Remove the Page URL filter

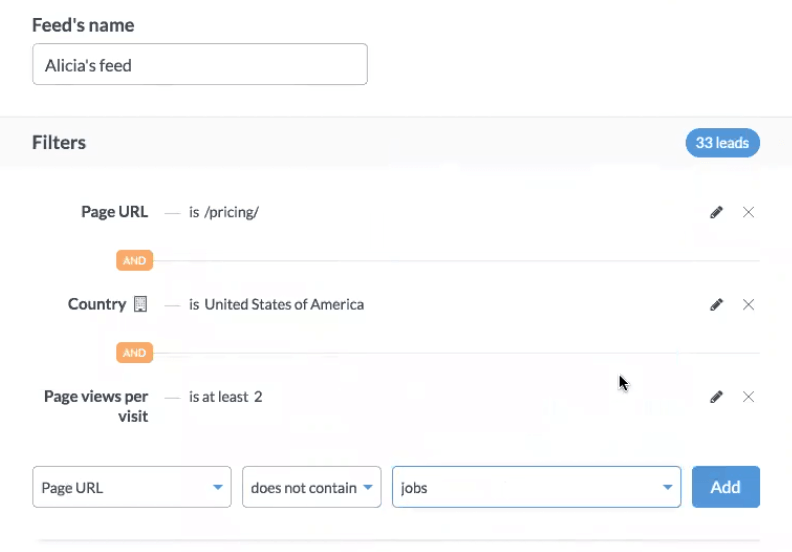pos(748,212)
